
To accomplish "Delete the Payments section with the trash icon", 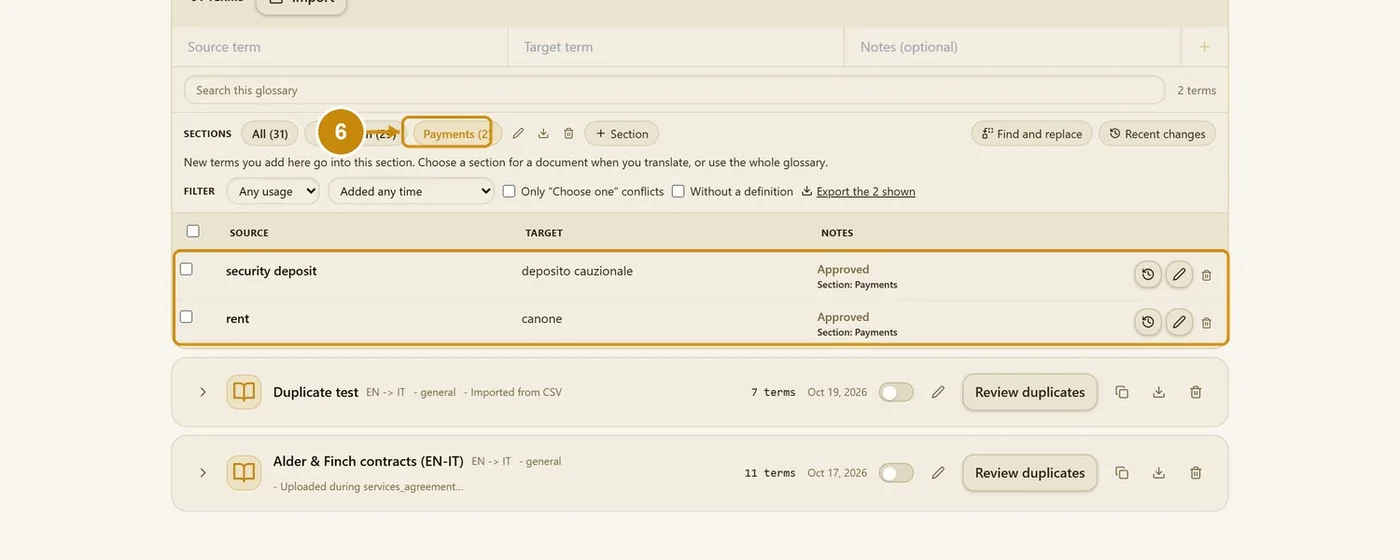I will coord(569,134).
